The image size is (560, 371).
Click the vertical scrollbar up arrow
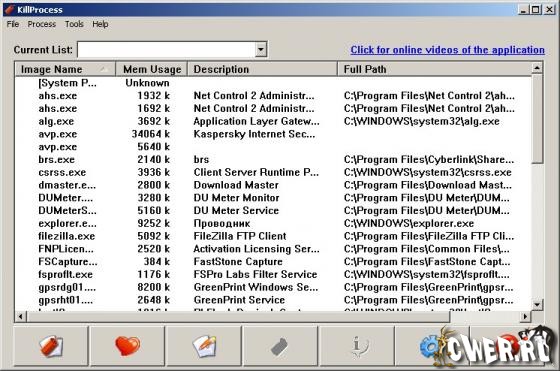click(x=537, y=67)
